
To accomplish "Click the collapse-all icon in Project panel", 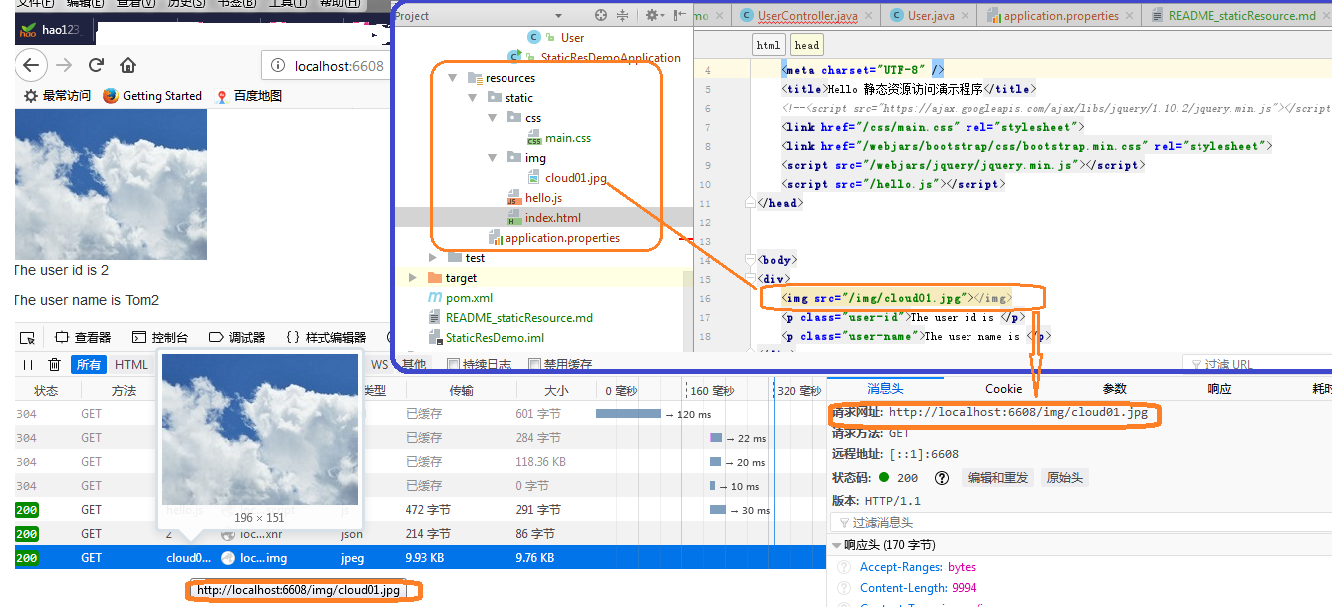I will tap(623, 15).
